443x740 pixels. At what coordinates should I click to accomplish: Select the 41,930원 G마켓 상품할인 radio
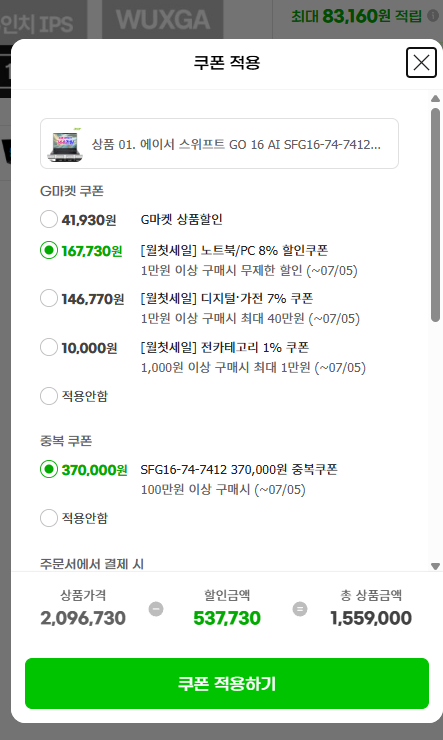coord(49,219)
